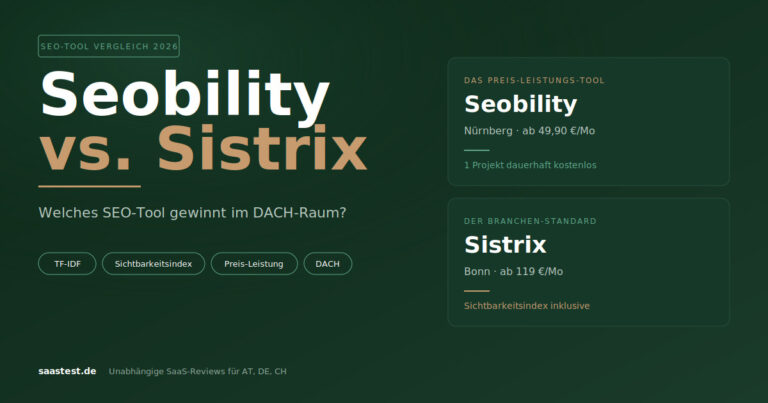Image resolution: width=768 pixels, height=403 pixels.
Task: Select the TF-IDF tag pill
Action: pos(67,263)
